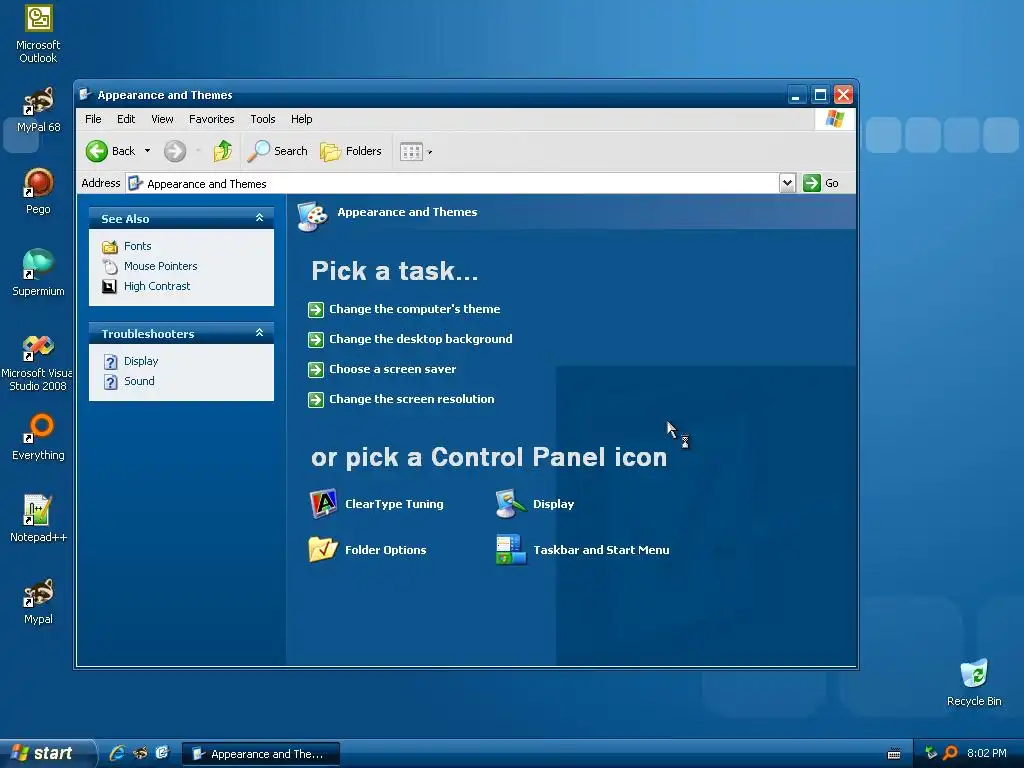Click the Windows flag logo throbber

pyautogui.click(x=835, y=119)
